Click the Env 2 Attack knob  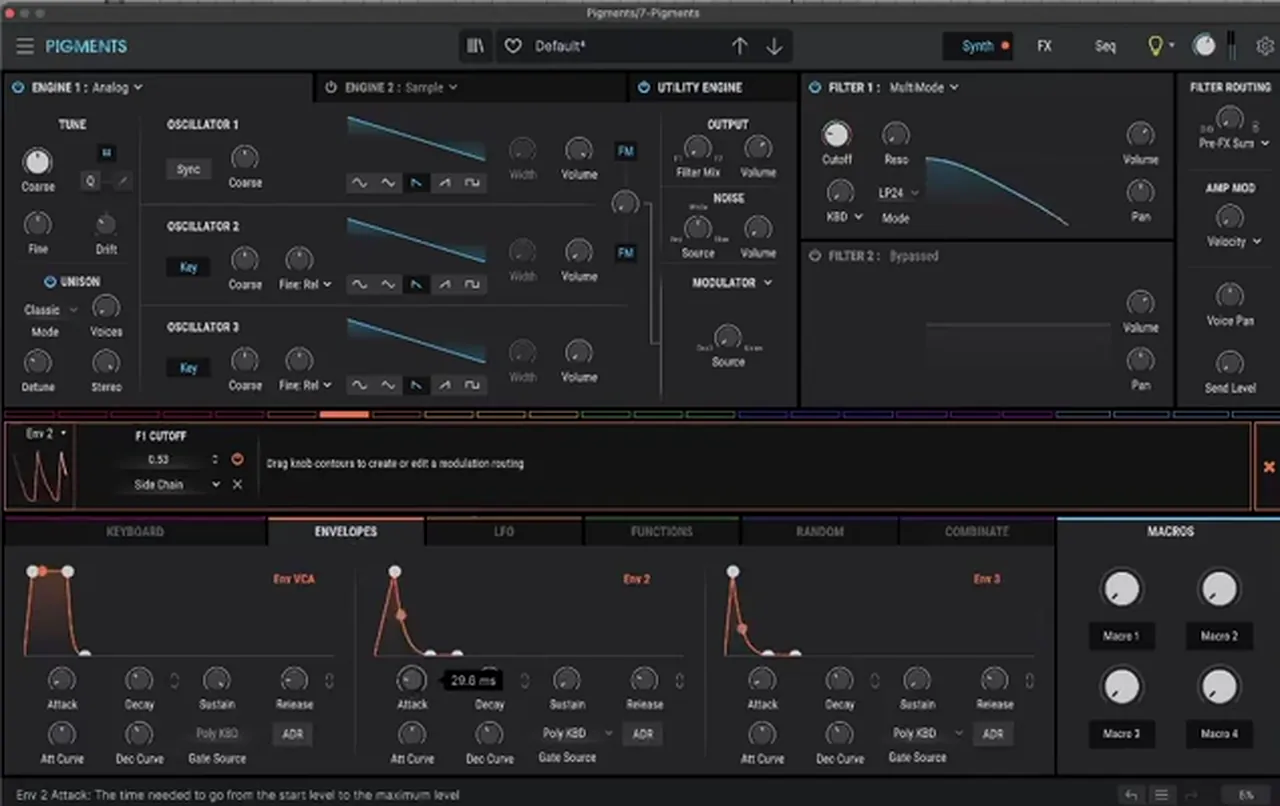(x=412, y=680)
